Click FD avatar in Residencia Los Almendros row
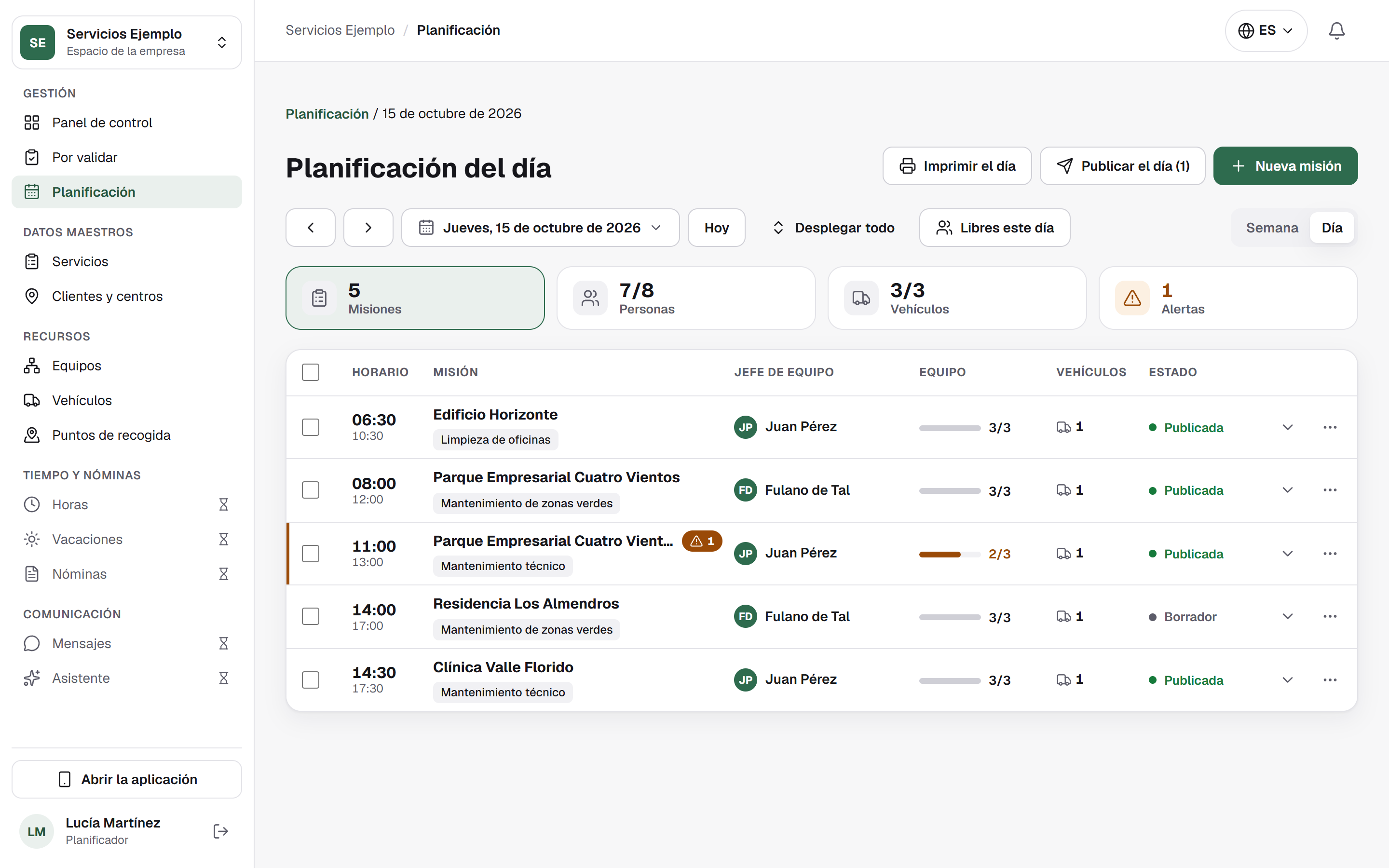This screenshot has height=868, width=1389. 745,616
